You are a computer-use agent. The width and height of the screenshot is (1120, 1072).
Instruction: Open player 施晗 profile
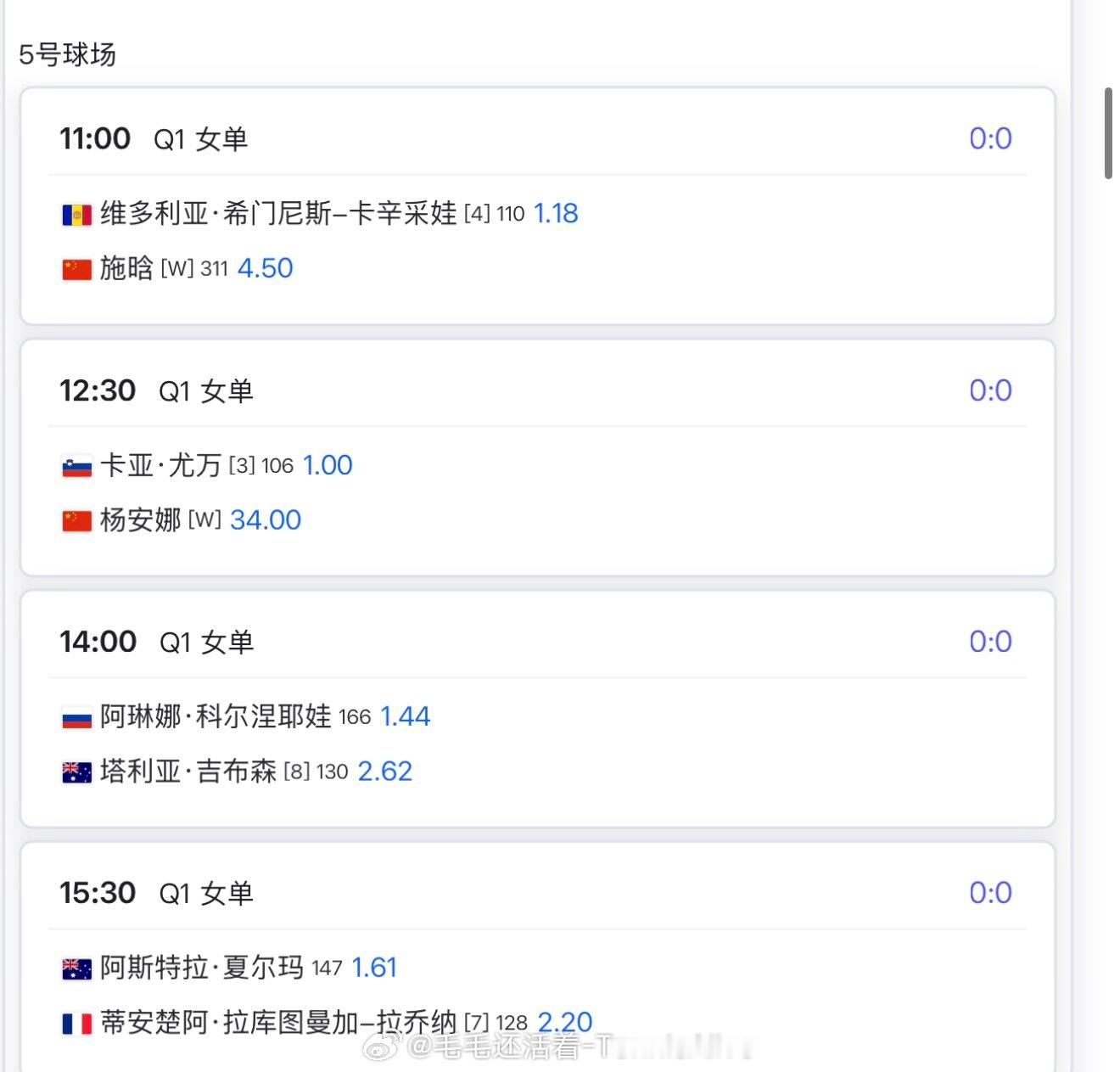[126, 268]
